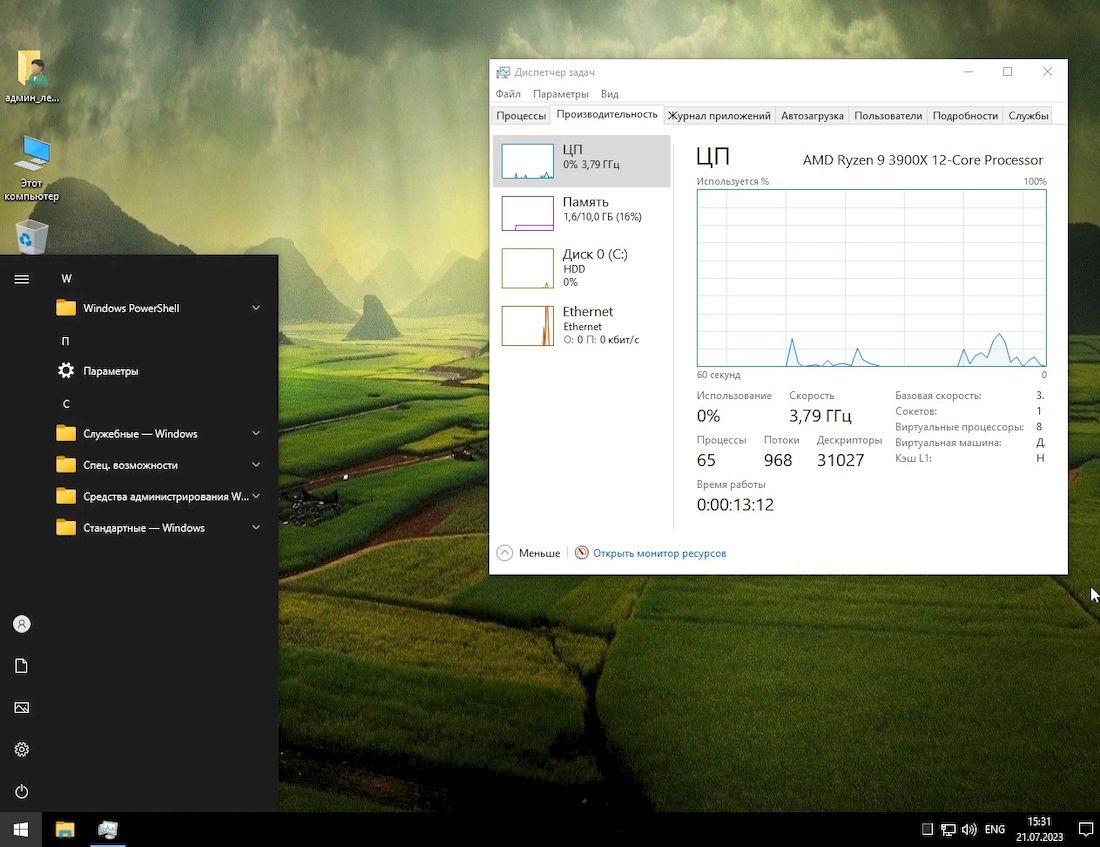Expand the Windows PowerShell chevron

pyautogui.click(x=256, y=308)
